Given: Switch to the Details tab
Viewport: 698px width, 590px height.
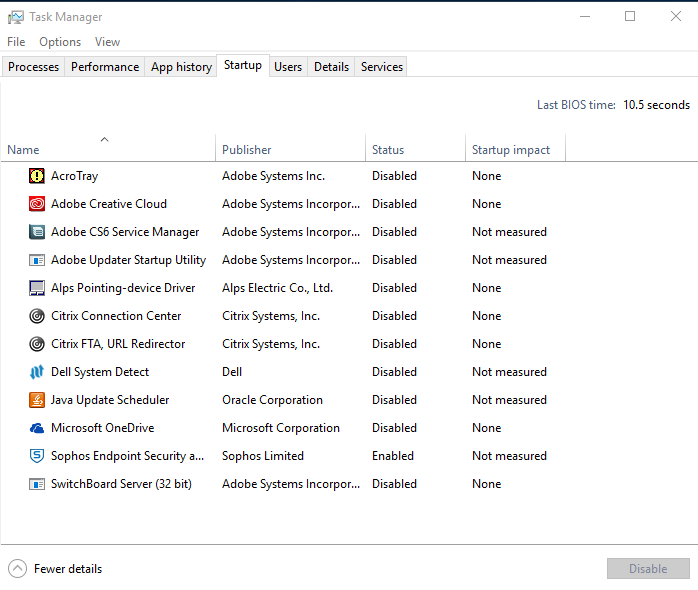Looking at the screenshot, I should (331, 67).
